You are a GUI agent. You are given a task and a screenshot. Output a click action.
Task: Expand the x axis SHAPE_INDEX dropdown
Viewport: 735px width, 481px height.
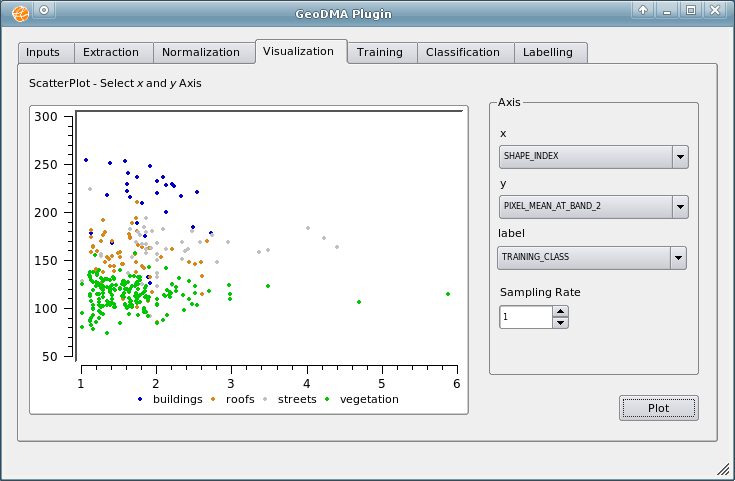click(679, 157)
